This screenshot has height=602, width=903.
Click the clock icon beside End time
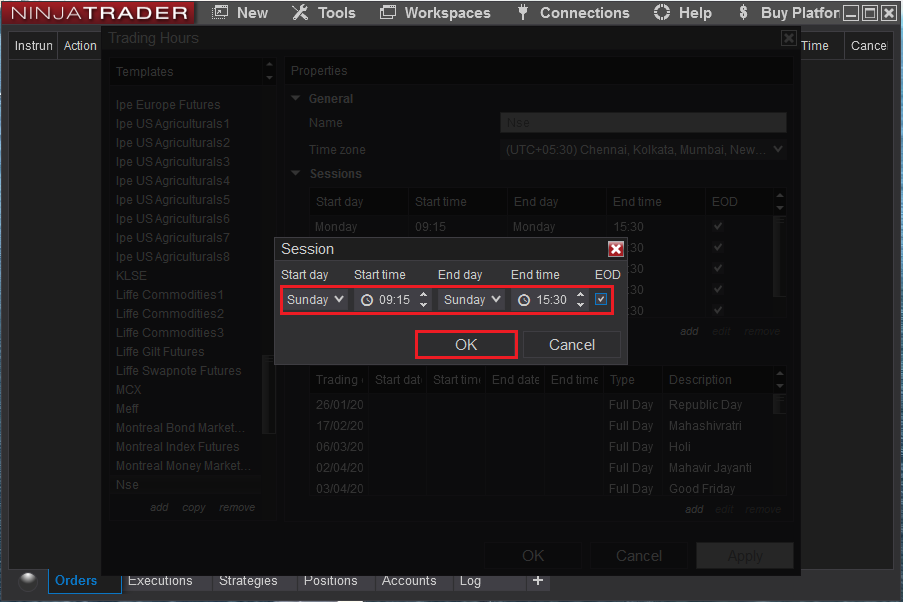coord(524,300)
